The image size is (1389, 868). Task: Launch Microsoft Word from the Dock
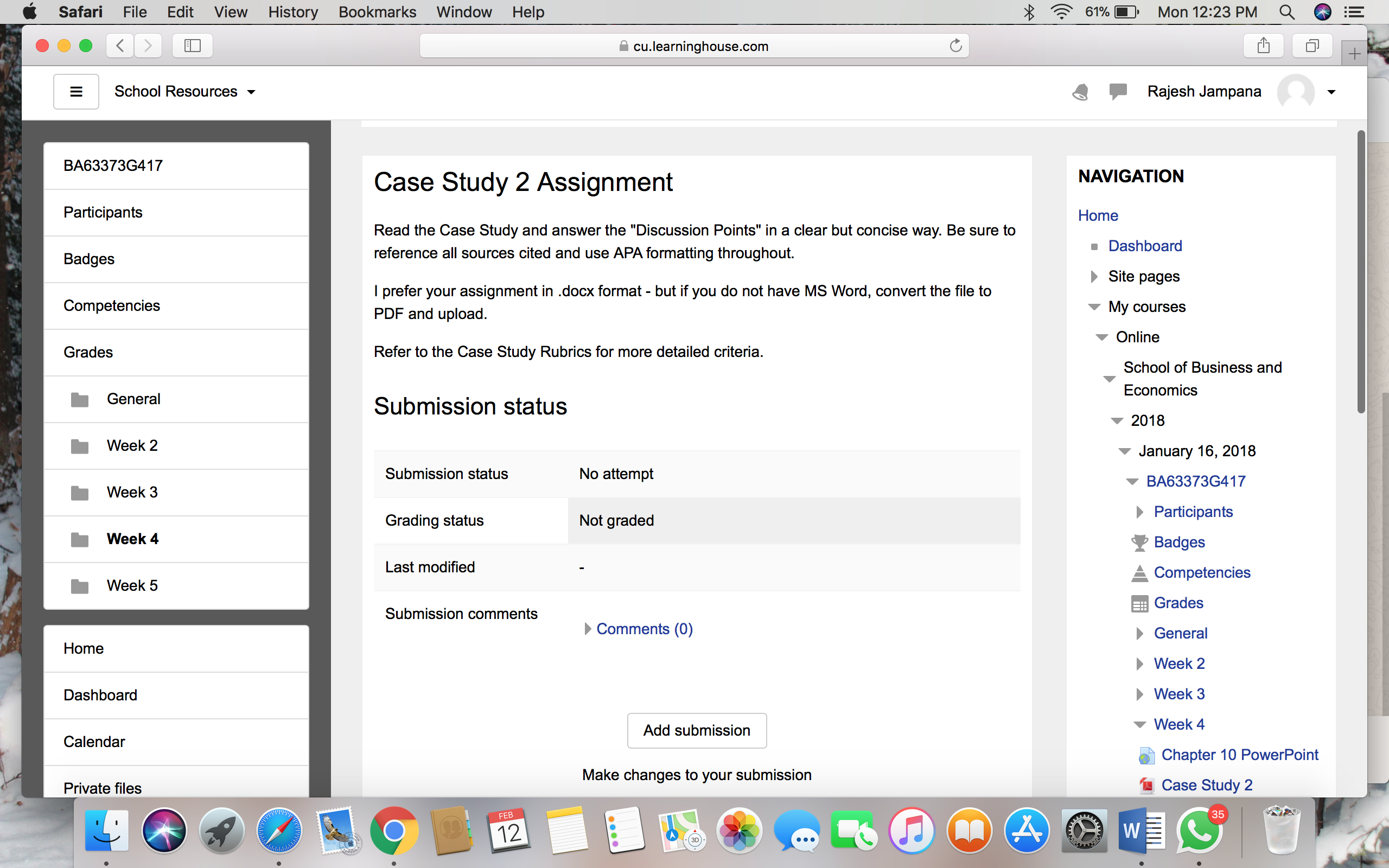click(1140, 830)
